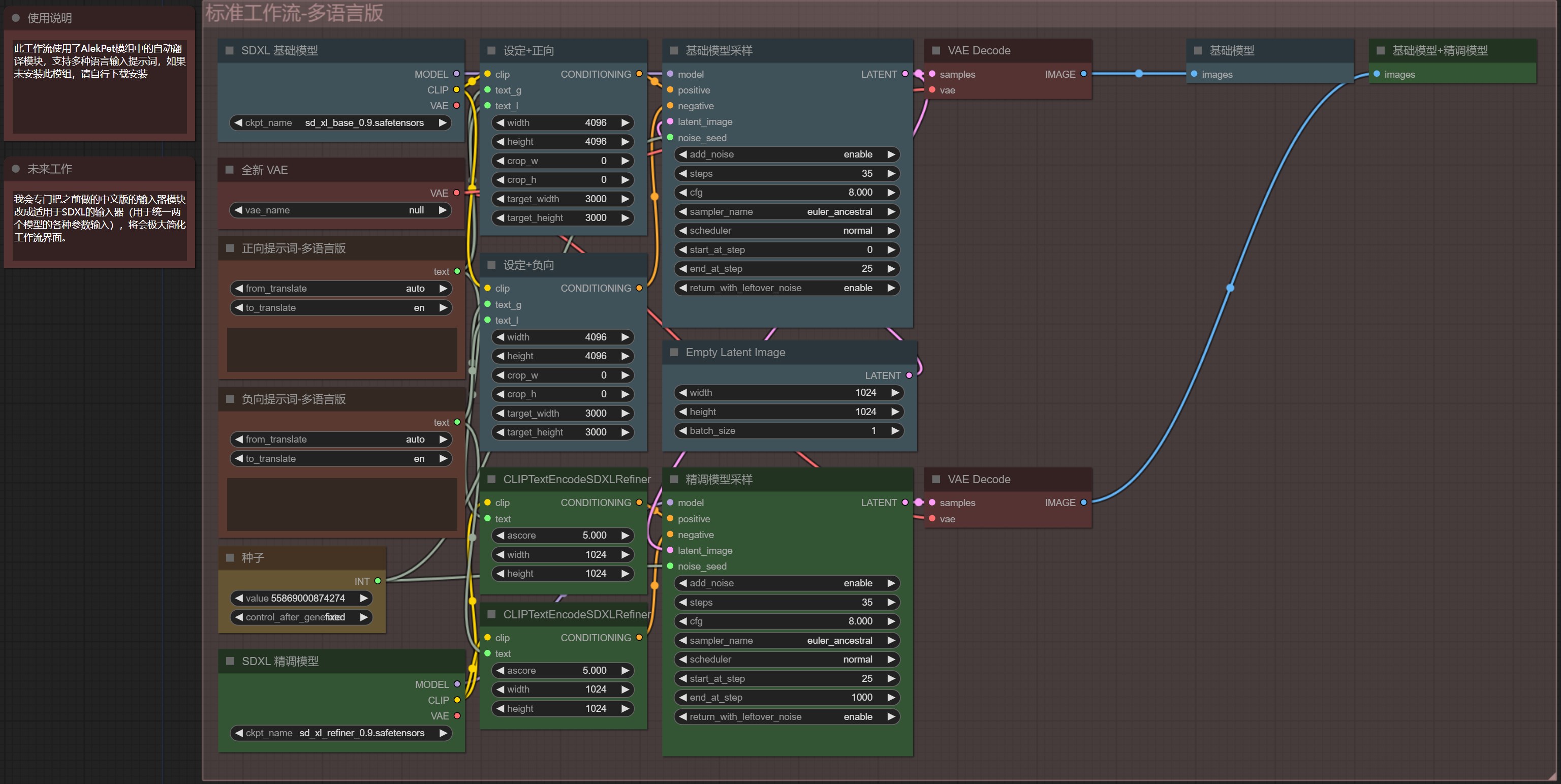Click the noise_seed input dot on 基础模型采样
1561x784 pixels.
tap(670, 138)
